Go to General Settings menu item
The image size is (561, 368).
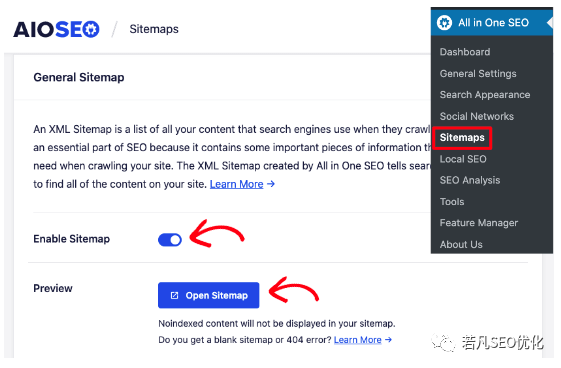coord(478,74)
